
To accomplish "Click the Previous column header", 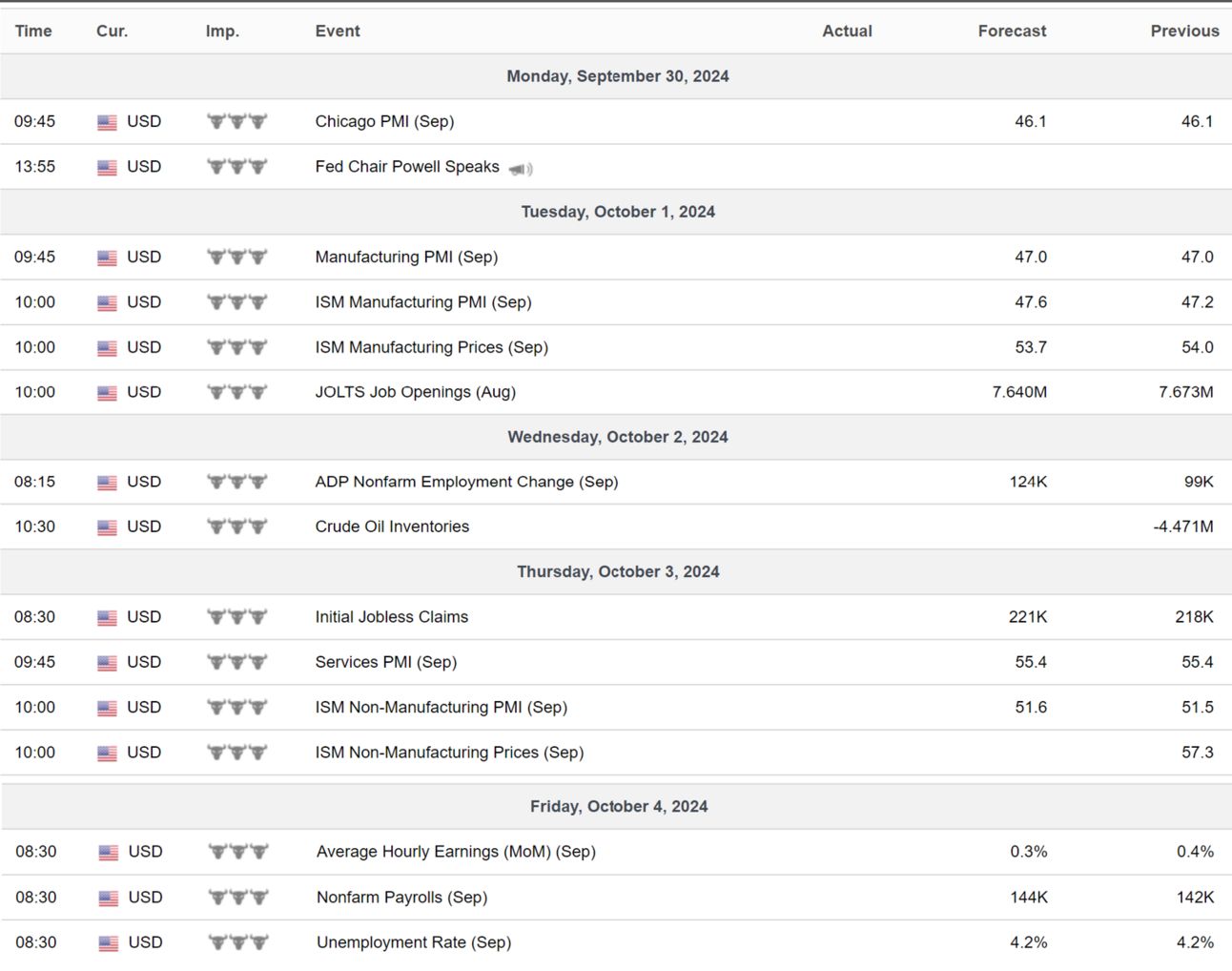I will coord(1184,31).
